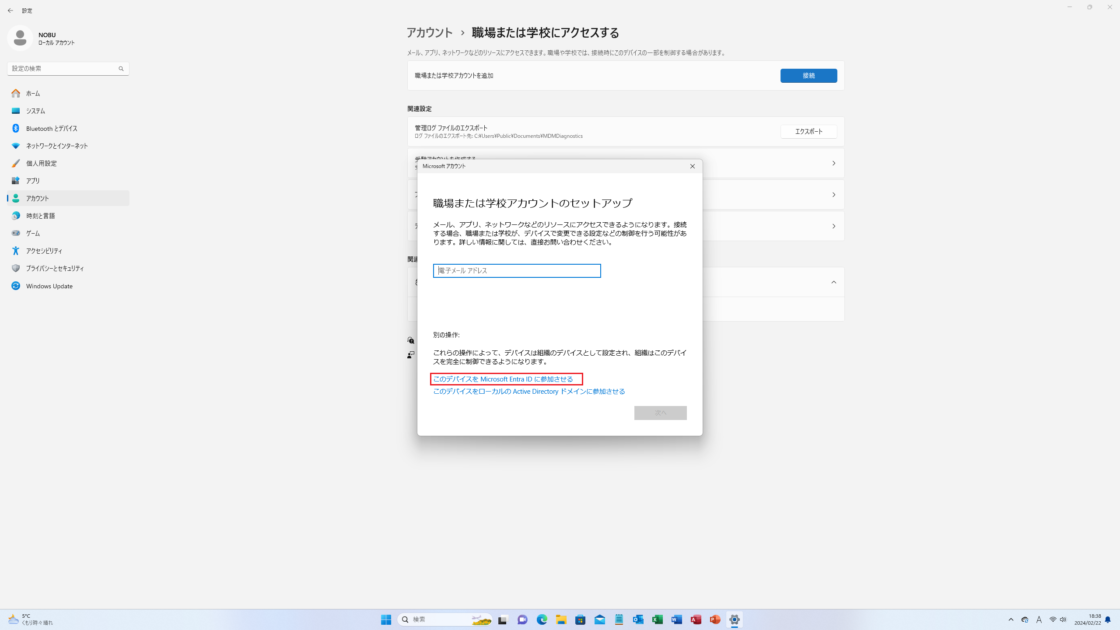Click the アカウント breadcrumb link

(x=429, y=33)
